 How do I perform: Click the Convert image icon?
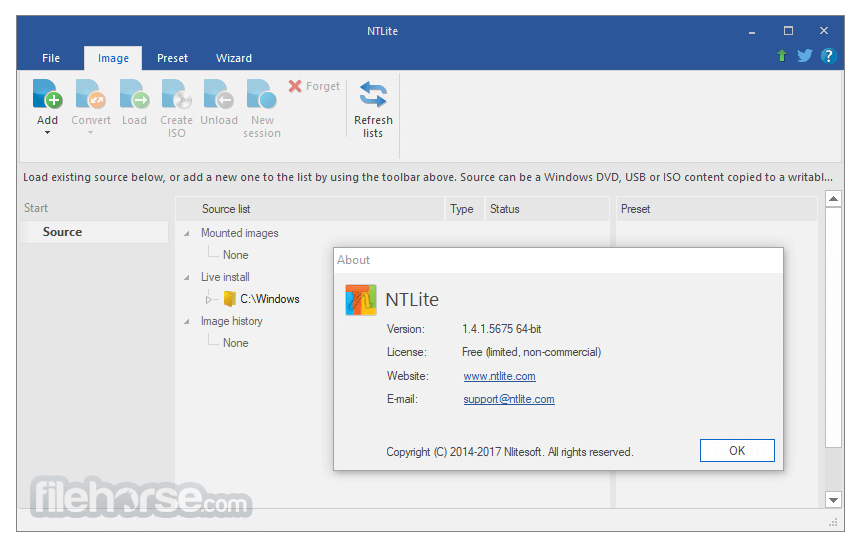(91, 94)
